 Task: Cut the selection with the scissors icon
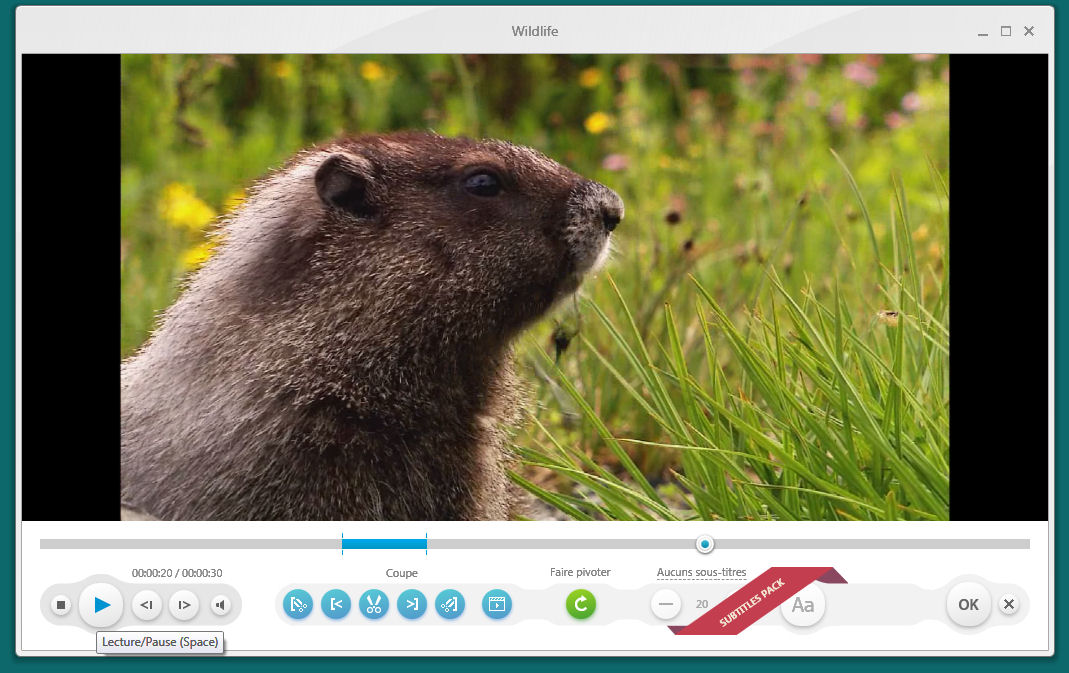(374, 604)
